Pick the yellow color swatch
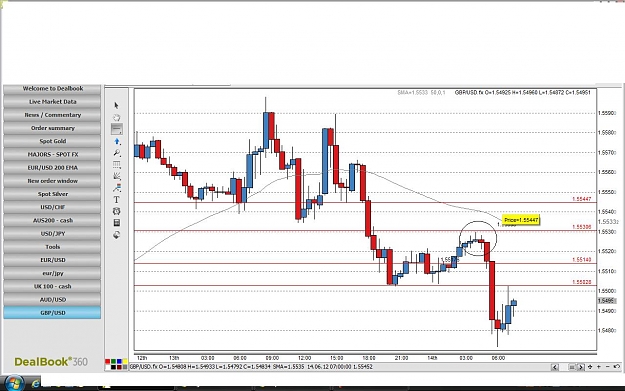Screen dimensions: 625x391 pos(125,362)
